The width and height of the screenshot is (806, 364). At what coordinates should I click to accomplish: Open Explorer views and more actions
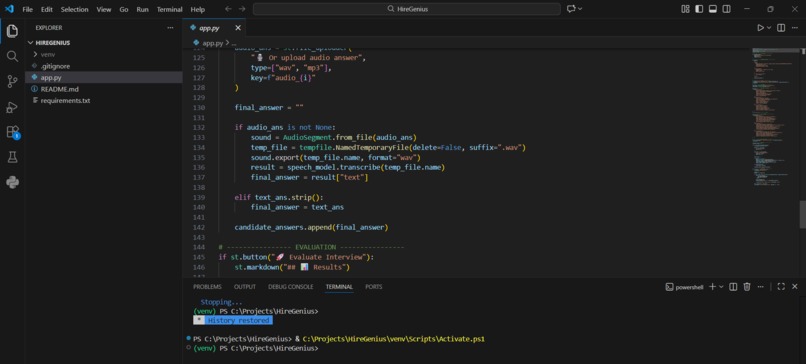pyautogui.click(x=170, y=28)
